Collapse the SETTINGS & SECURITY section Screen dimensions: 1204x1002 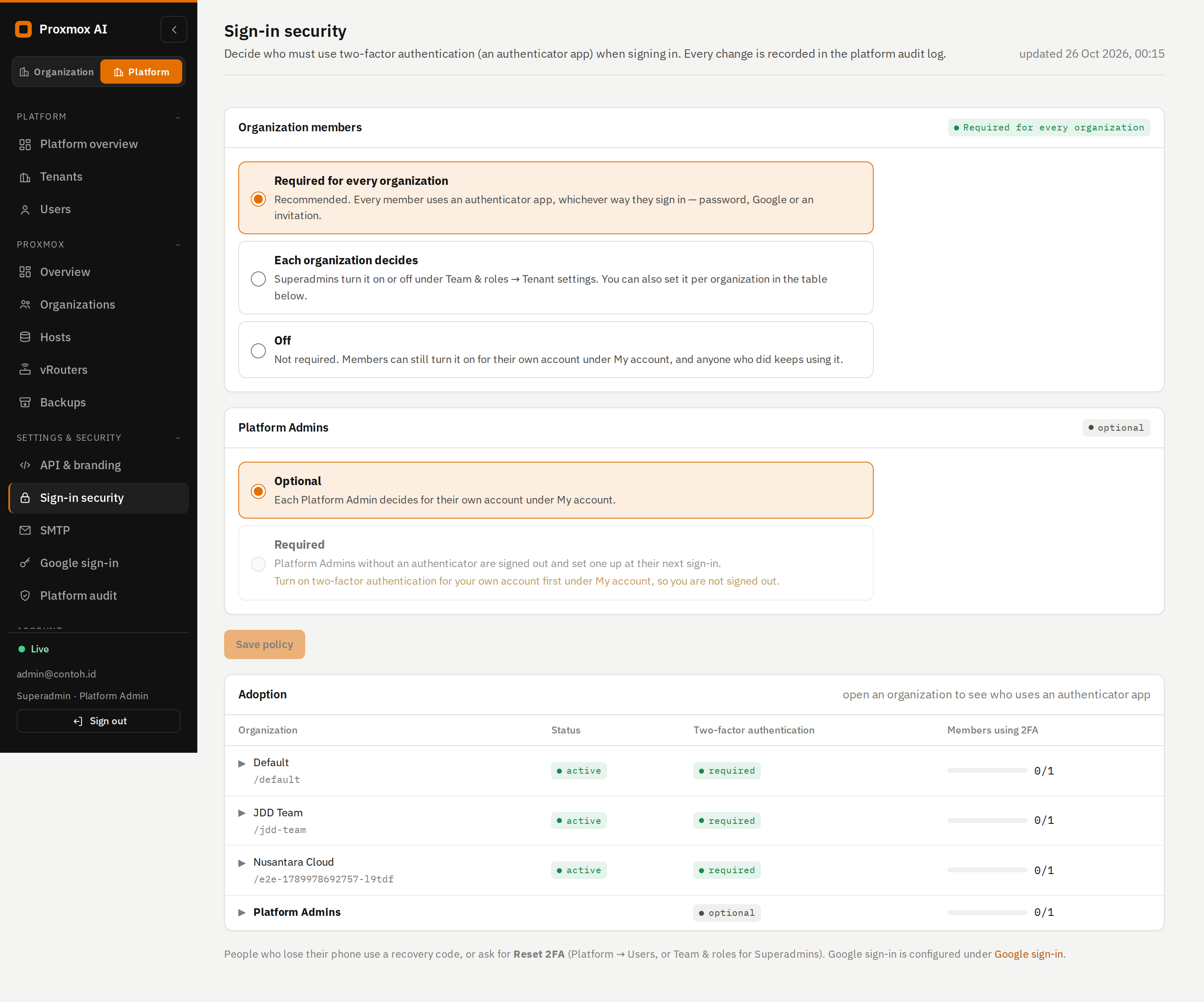178,438
